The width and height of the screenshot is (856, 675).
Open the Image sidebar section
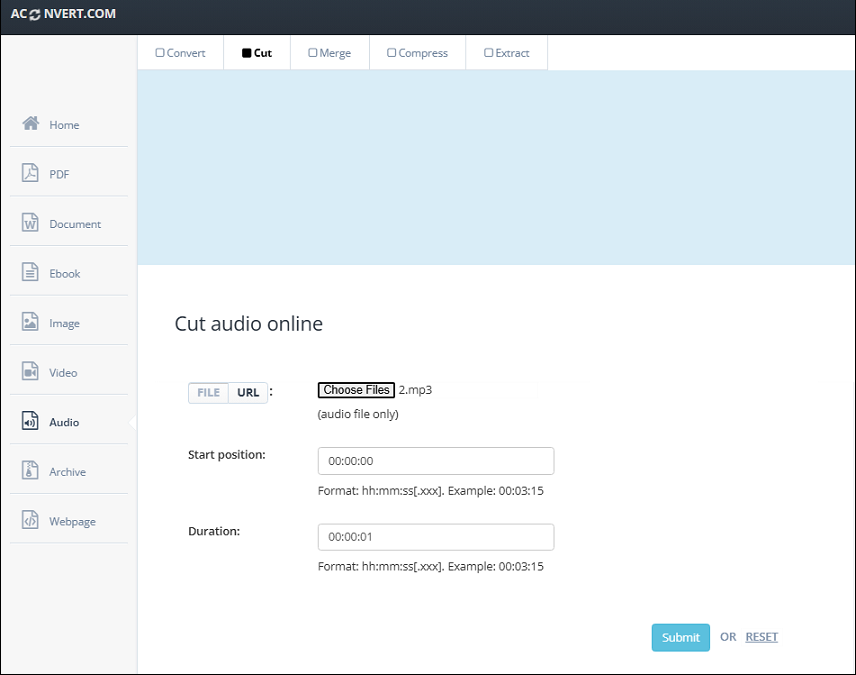(69, 323)
